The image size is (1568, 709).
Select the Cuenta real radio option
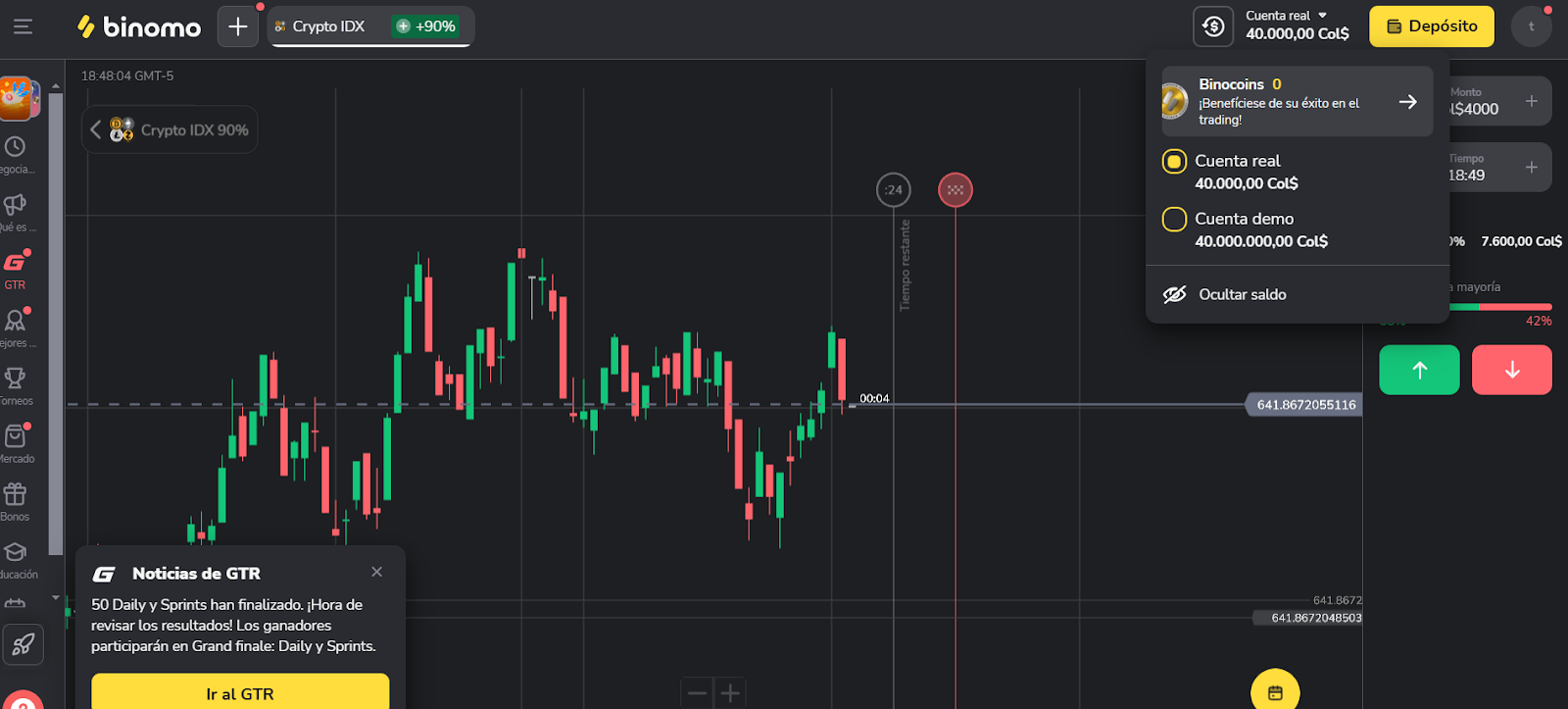(1174, 162)
